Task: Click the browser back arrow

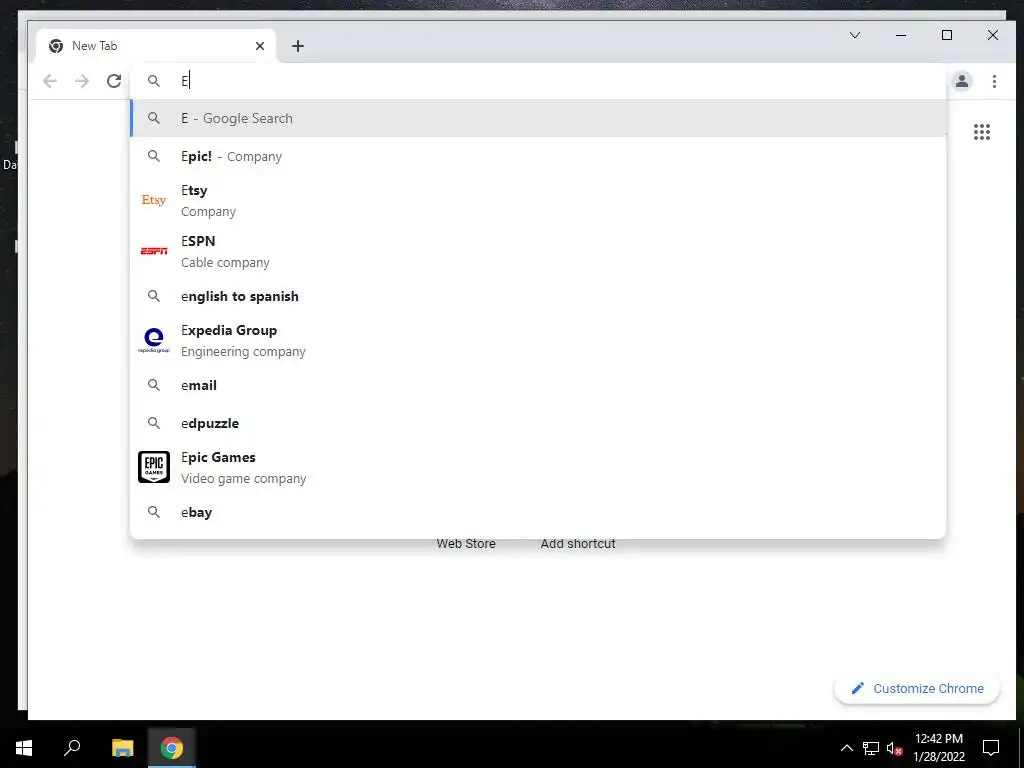Action: 50,81
